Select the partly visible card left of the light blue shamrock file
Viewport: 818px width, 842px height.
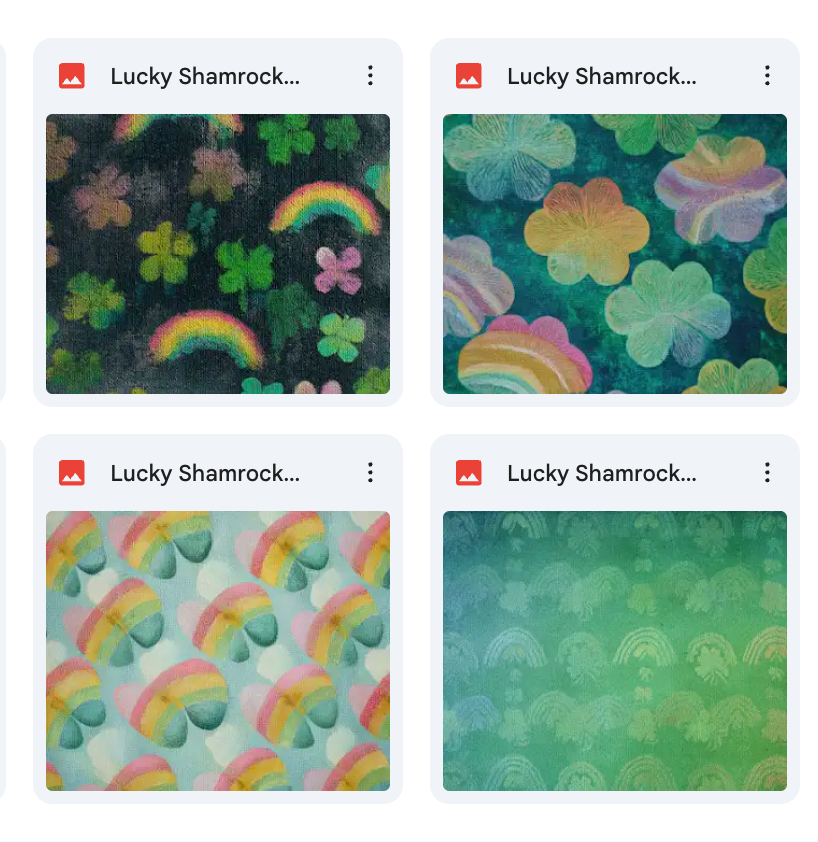pos(2,619)
